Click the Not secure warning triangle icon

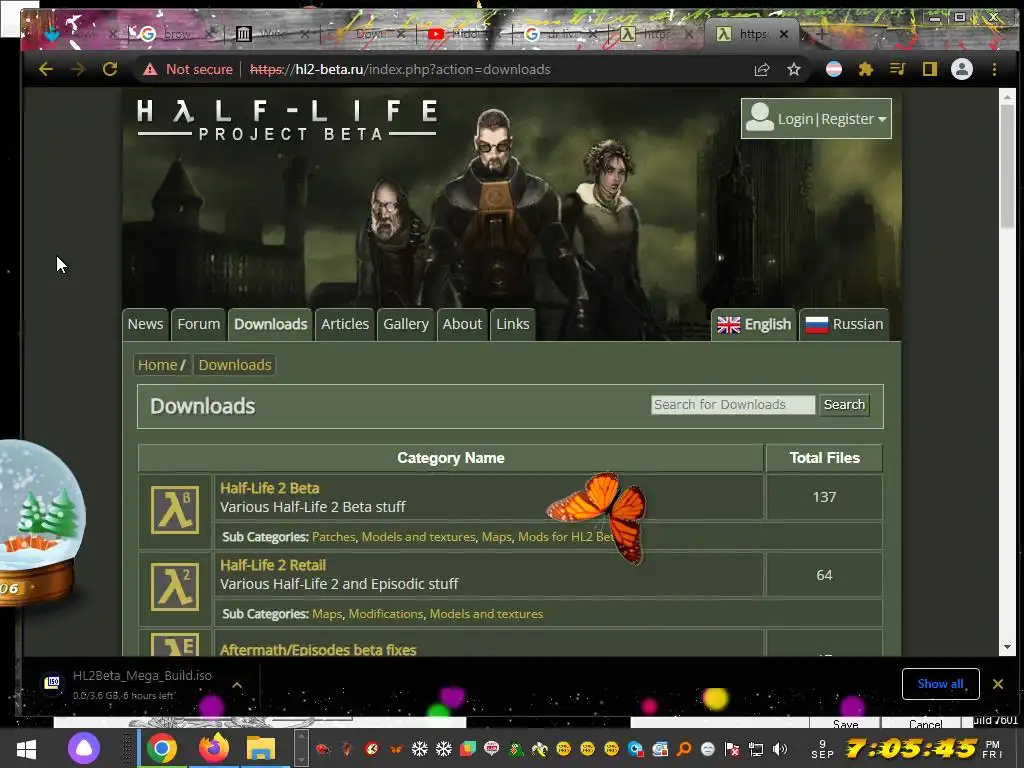(150, 69)
